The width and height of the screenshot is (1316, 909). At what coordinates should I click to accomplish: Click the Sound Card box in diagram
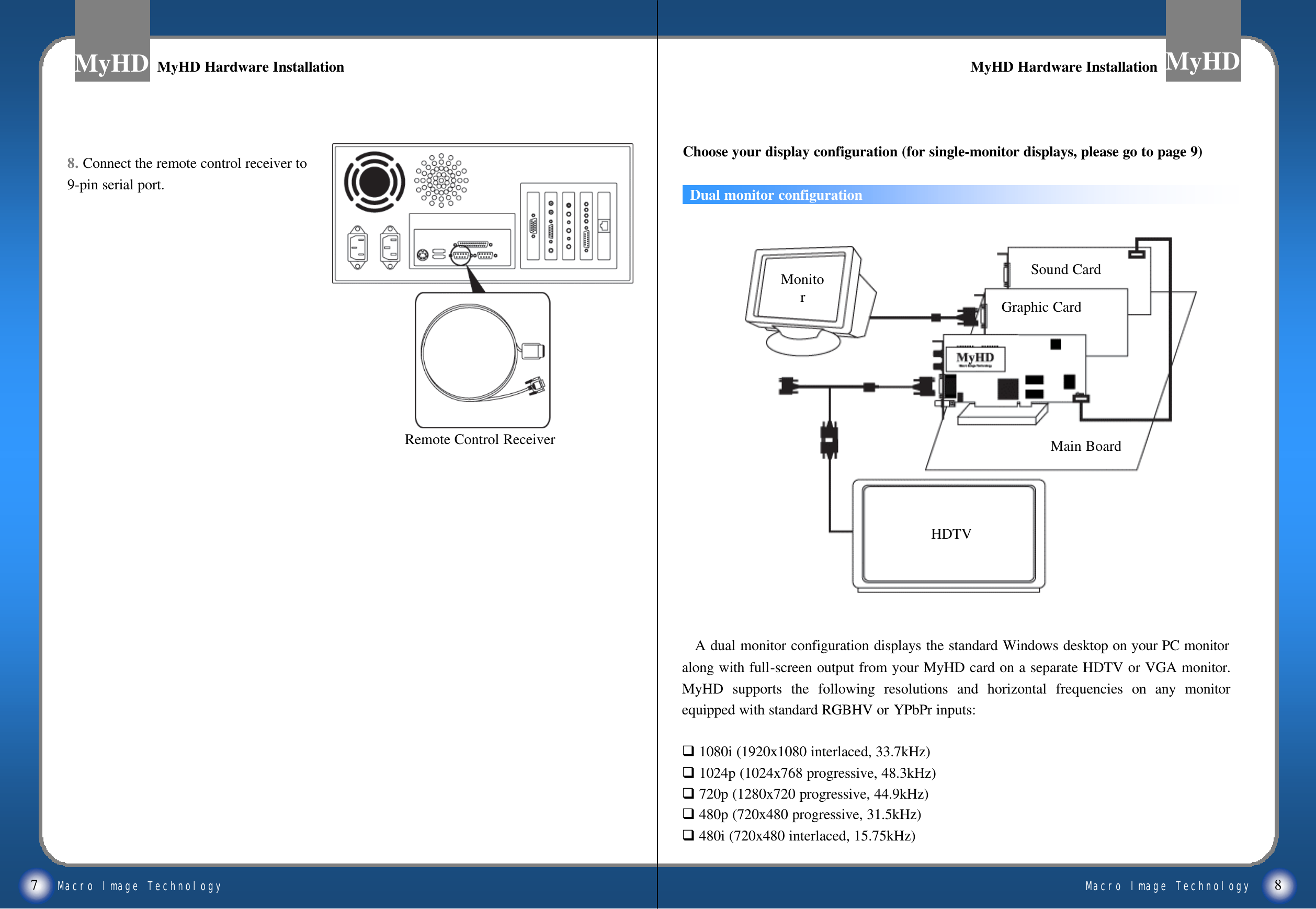coord(1065,269)
